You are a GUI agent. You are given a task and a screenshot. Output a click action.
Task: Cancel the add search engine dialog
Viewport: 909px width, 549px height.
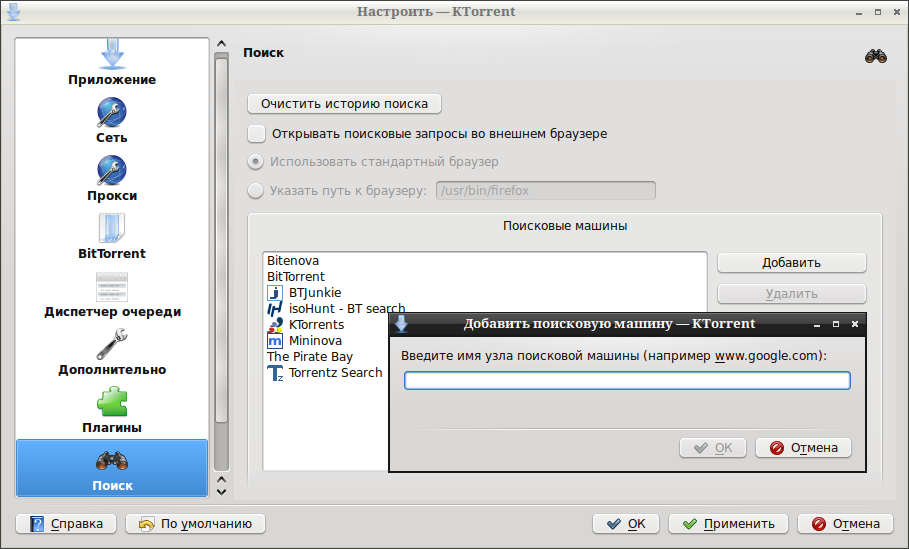coord(803,448)
